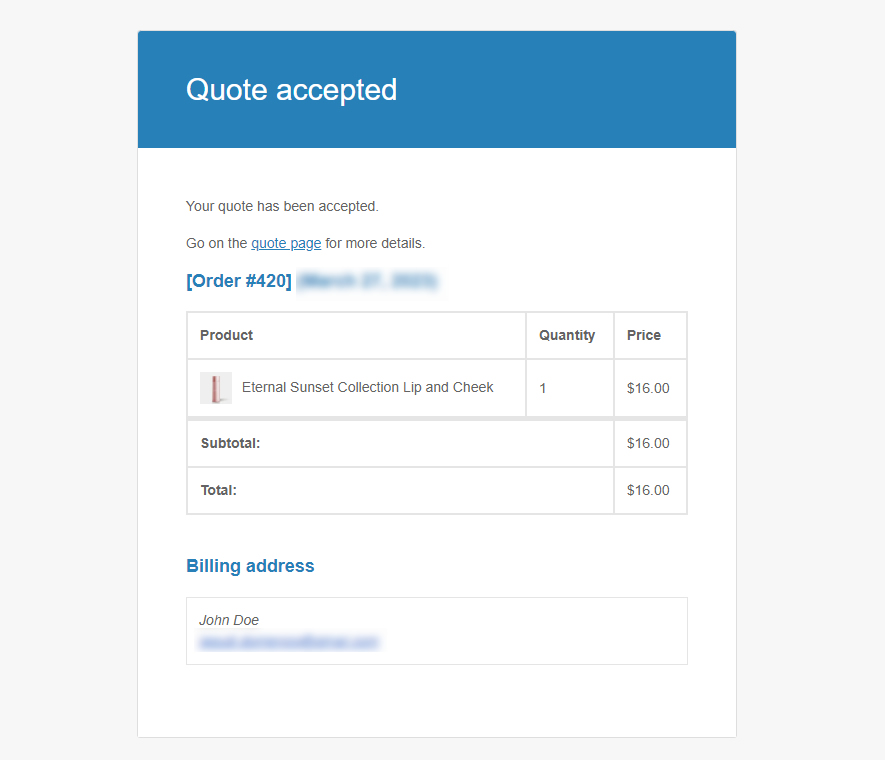Screen dimensions: 885x760
Task: Click the Eternal Sunset Collection product name
Action: [x=368, y=387]
